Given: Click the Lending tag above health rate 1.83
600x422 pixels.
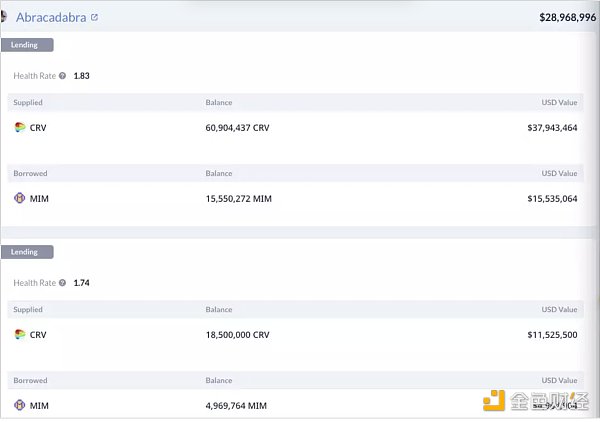Looking at the screenshot, I should (x=27, y=45).
